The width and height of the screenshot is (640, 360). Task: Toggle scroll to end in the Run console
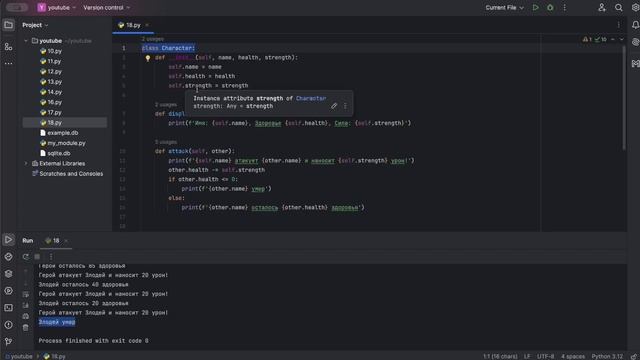point(26,305)
